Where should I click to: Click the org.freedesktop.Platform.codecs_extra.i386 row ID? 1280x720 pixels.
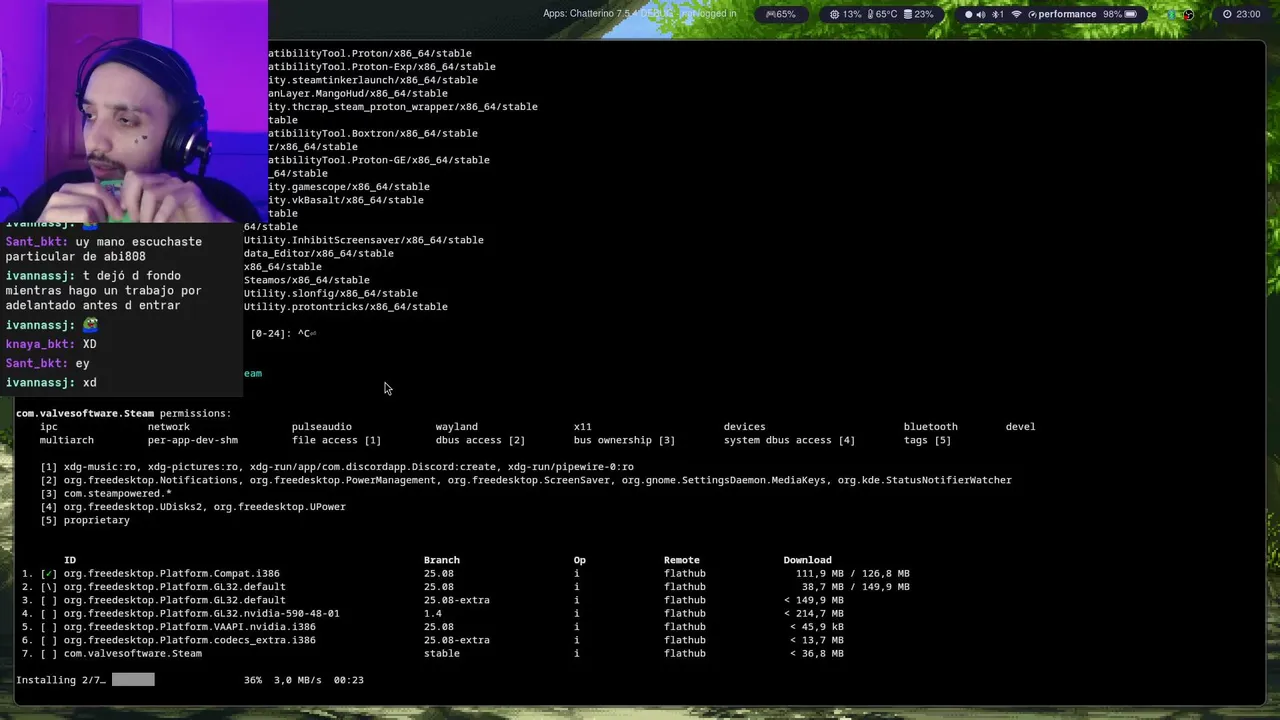tap(190, 640)
